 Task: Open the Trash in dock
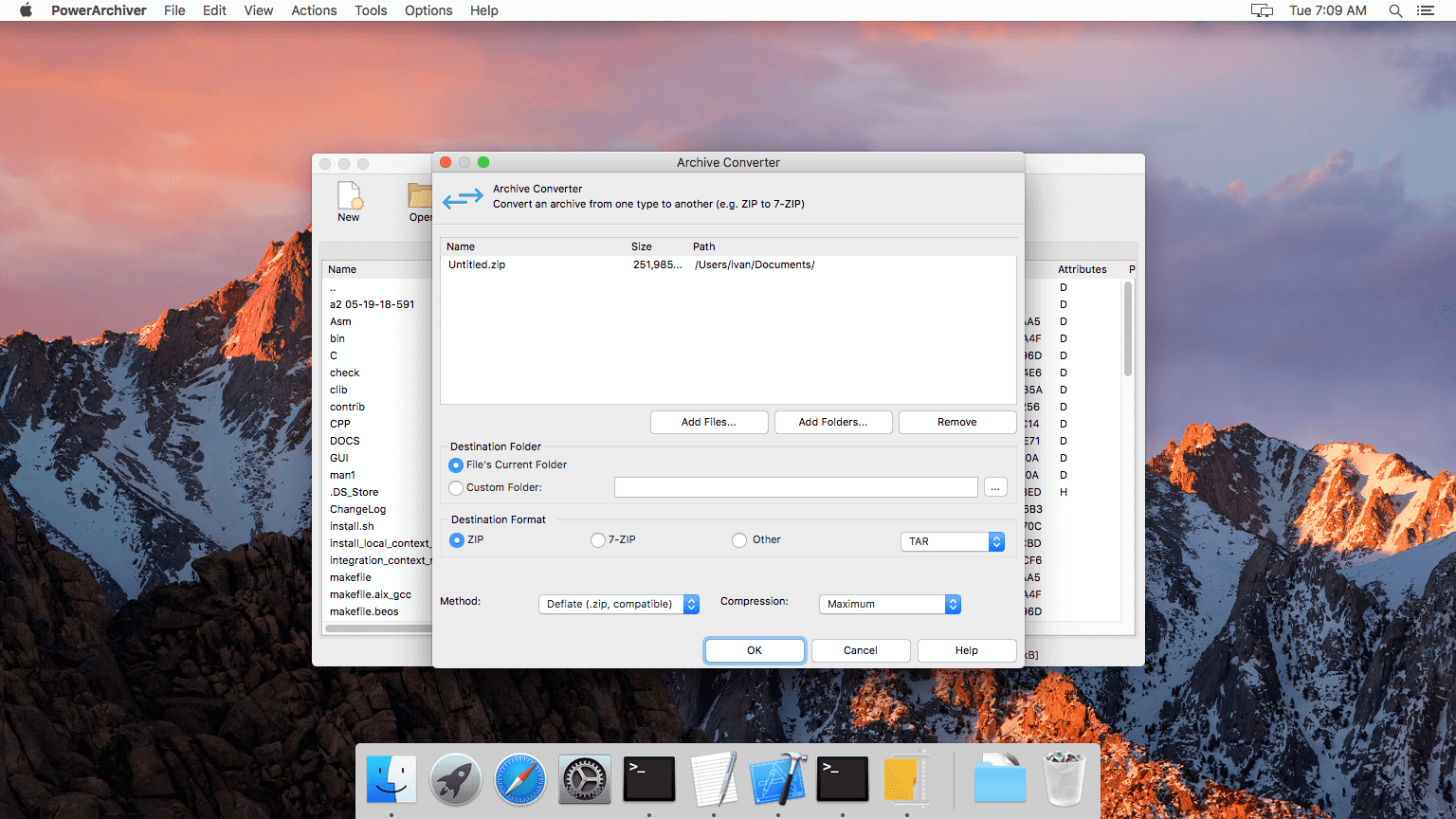point(1065,779)
